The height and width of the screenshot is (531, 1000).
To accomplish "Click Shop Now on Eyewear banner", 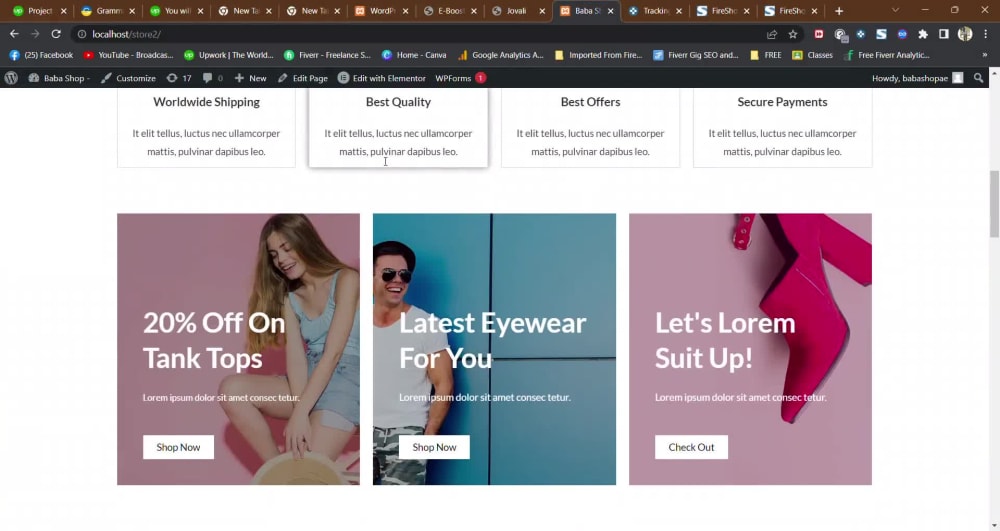I will coord(434,447).
